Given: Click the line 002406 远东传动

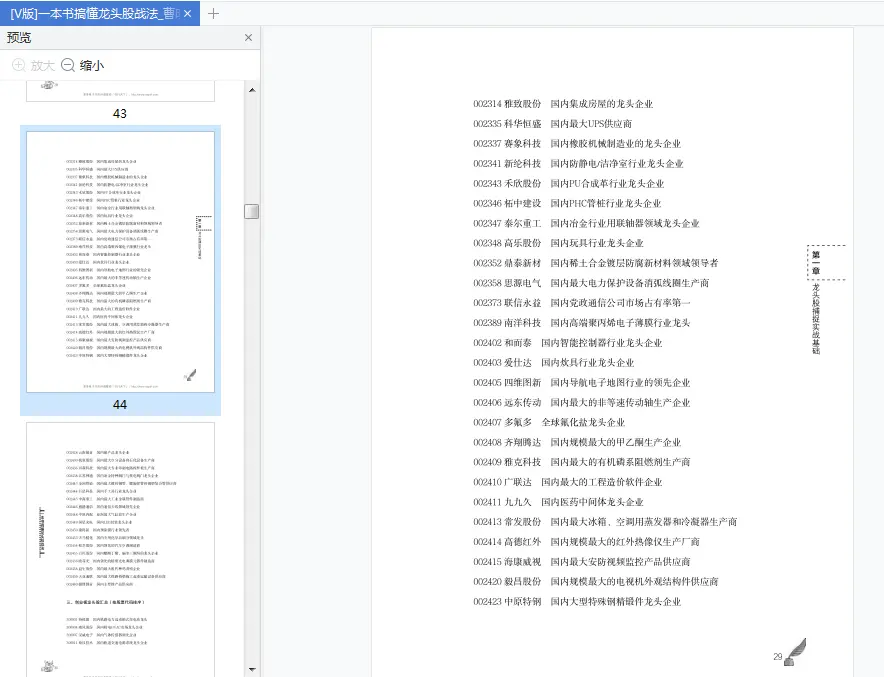Looking at the screenshot, I should 581,402.
